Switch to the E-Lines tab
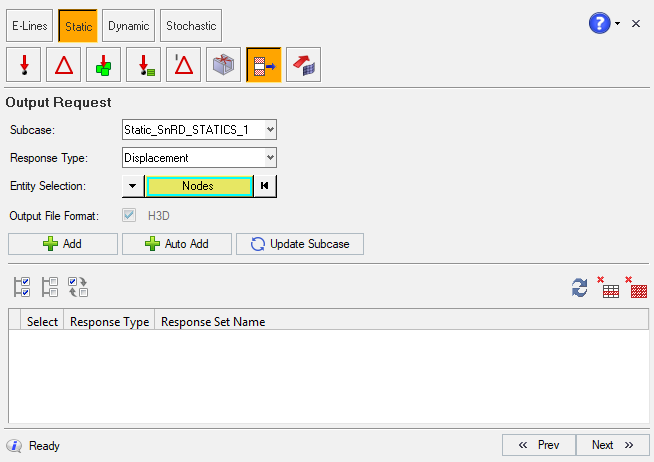The height and width of the screenshot is (462, 654). point(30,26)
